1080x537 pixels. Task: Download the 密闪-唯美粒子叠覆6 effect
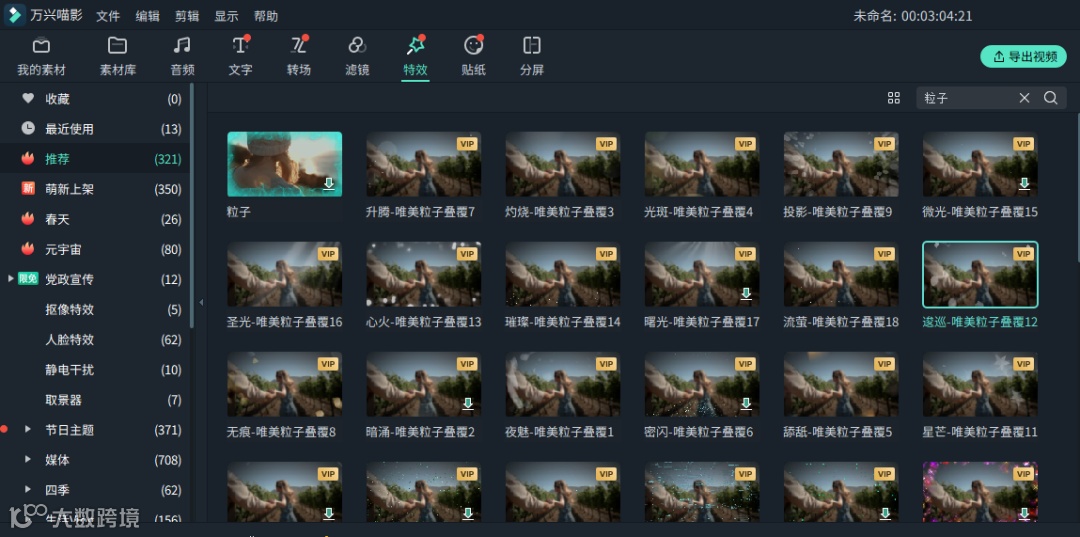[746, 404]
